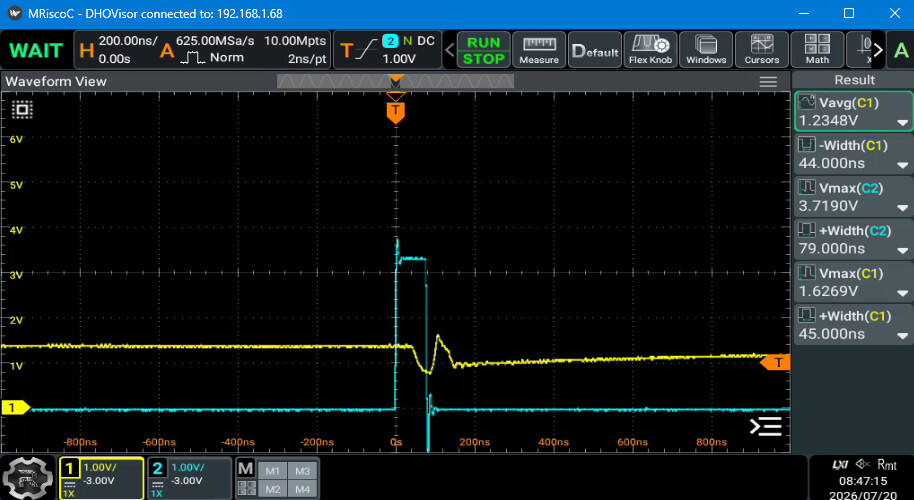Click the Vmax(C1) measurement icon
Image resolution: width=914 pixels, height=500 pixels.
click(807, 272)
